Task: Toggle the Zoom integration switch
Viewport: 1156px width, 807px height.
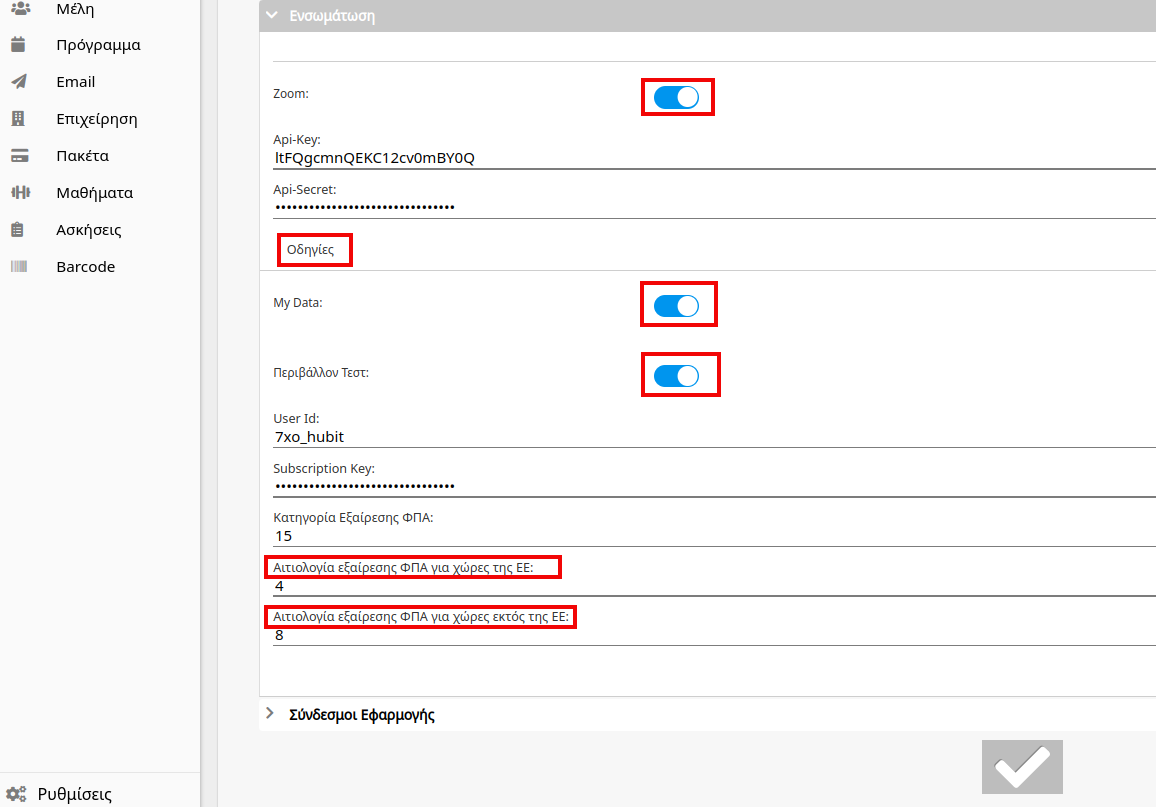Action: (x=676, y=97)
